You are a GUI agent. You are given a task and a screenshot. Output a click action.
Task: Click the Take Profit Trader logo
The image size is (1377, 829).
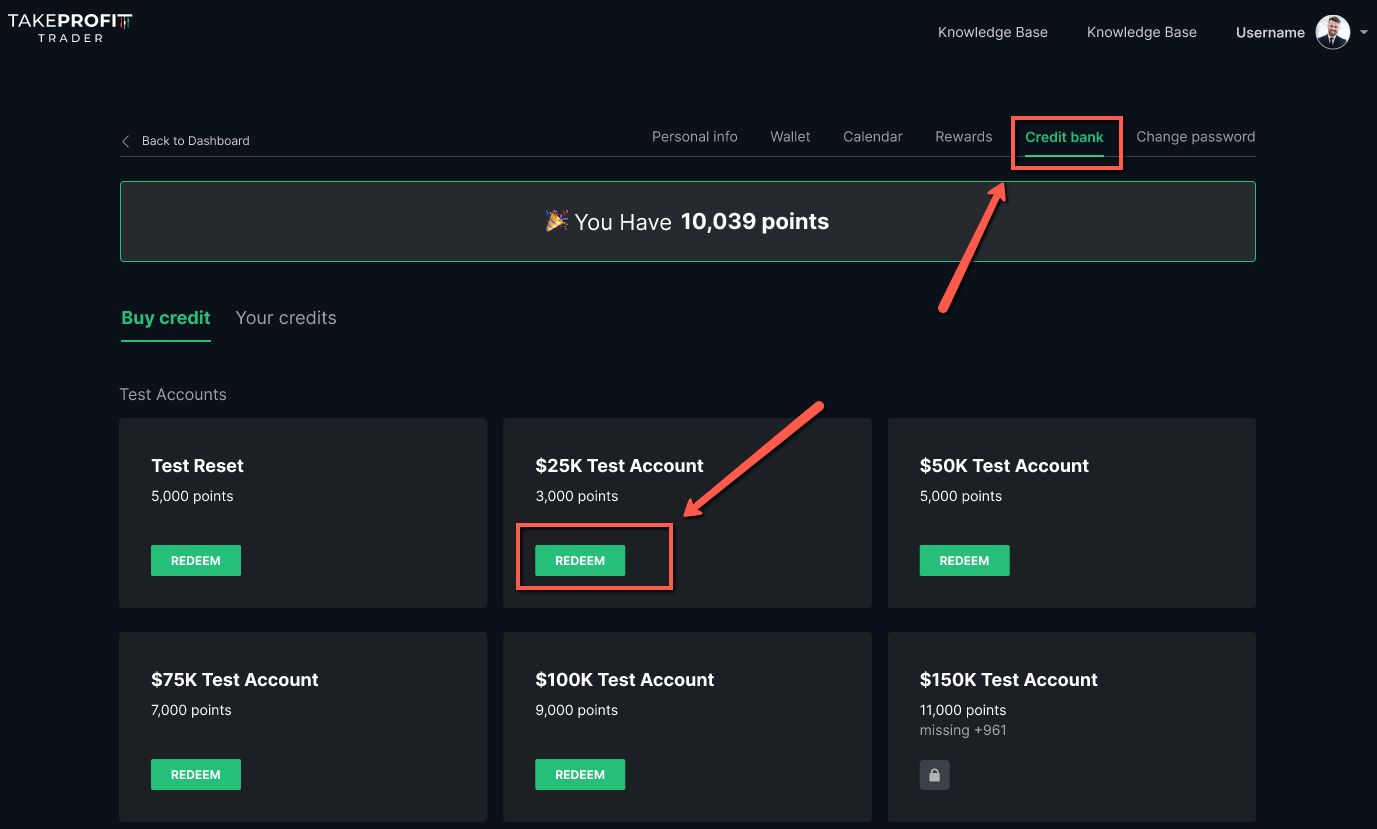70,28
